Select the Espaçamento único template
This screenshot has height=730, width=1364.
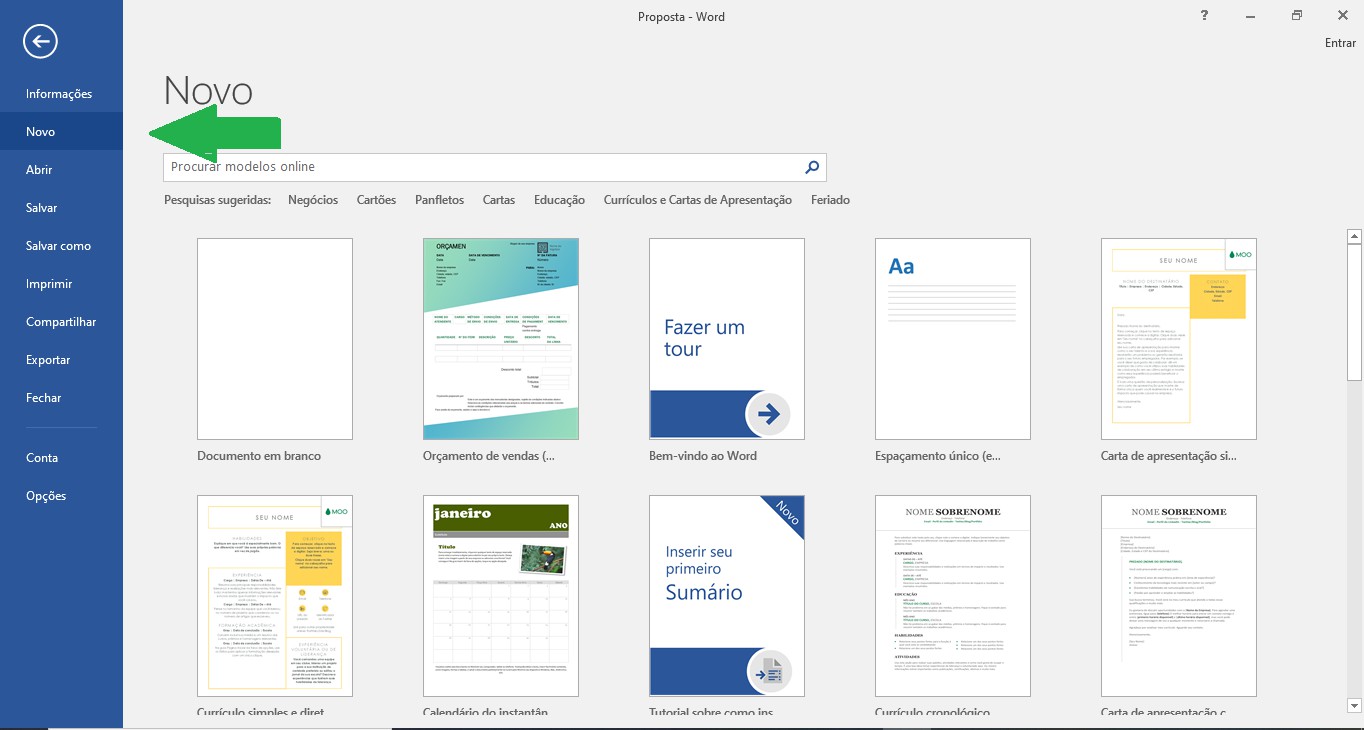click(953, 339)
